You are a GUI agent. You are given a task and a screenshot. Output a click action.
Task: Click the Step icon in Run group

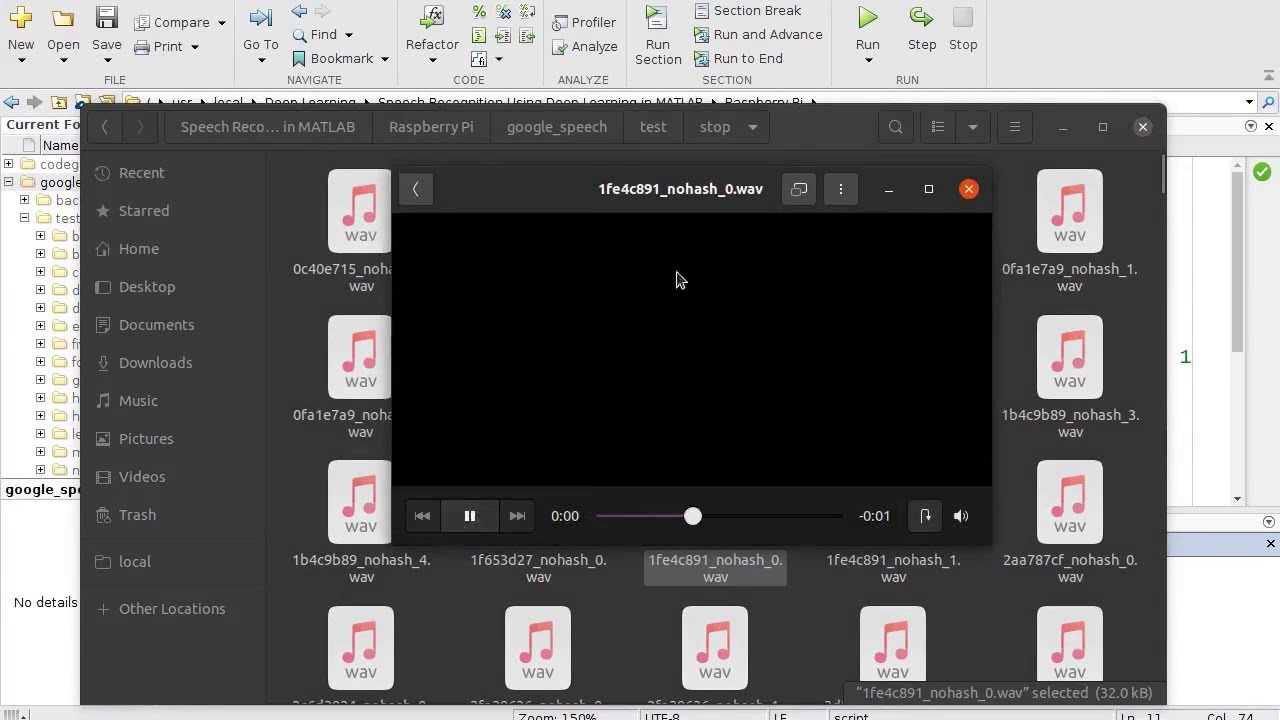pyautogui.click(x=921, y=18)
